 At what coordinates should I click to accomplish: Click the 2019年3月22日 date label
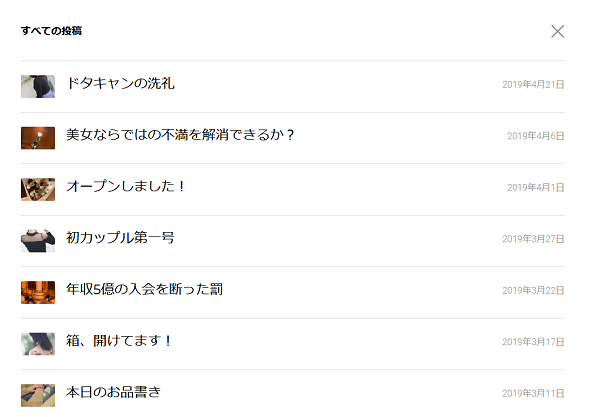pyautogui.click(x=533, y=291)
